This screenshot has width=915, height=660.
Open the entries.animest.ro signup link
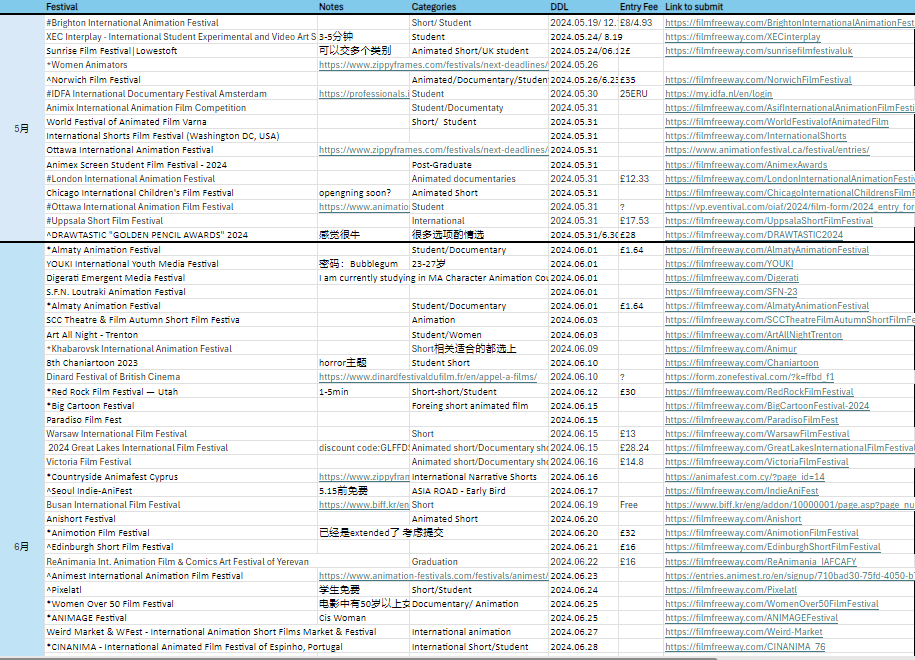[790, 575]
